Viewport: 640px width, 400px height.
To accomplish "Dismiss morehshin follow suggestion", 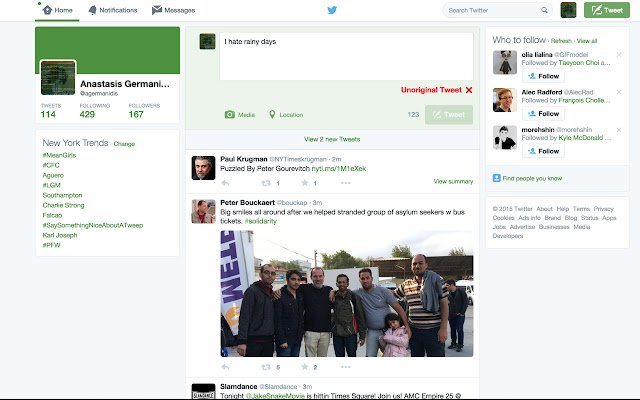I will tap(619, 130).
